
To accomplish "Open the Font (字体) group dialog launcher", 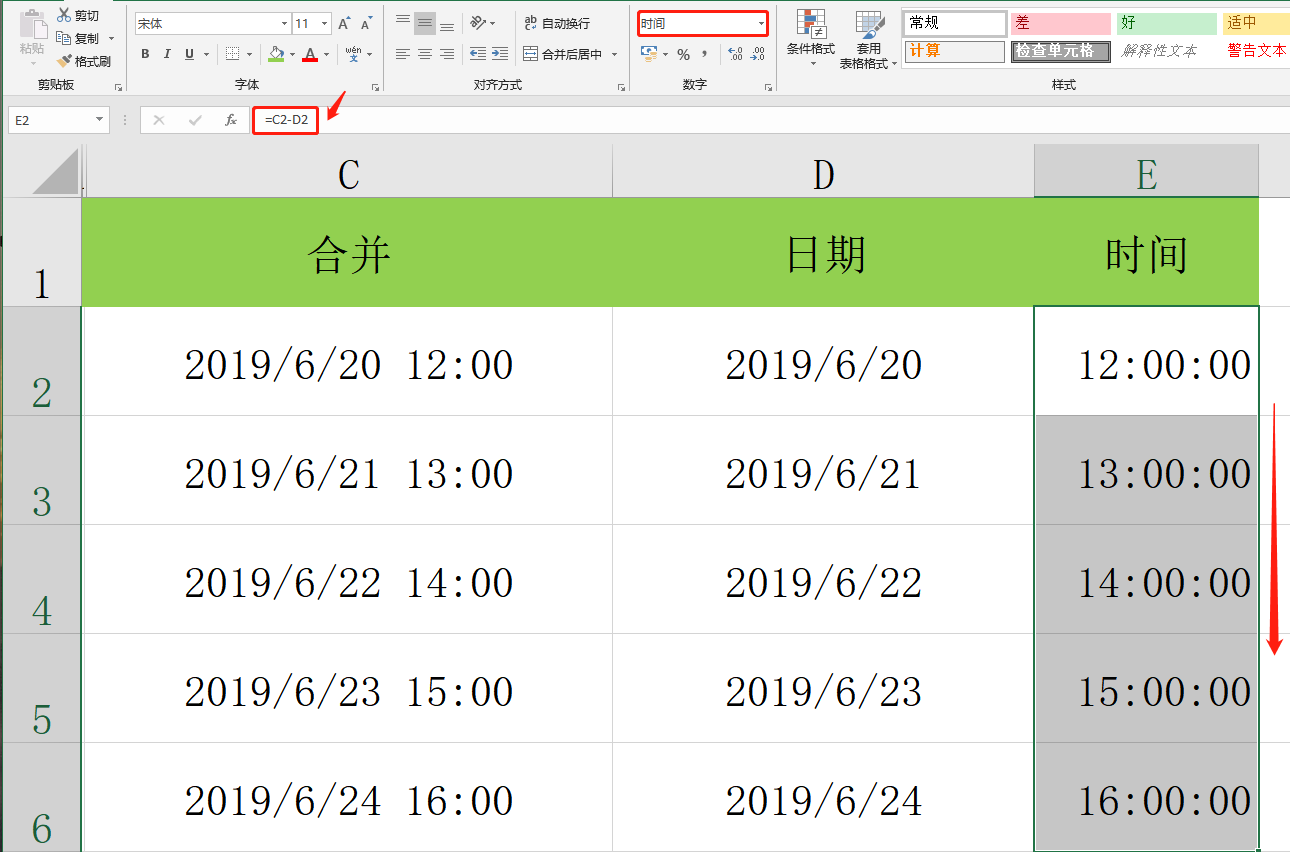I will click(375, 88).
